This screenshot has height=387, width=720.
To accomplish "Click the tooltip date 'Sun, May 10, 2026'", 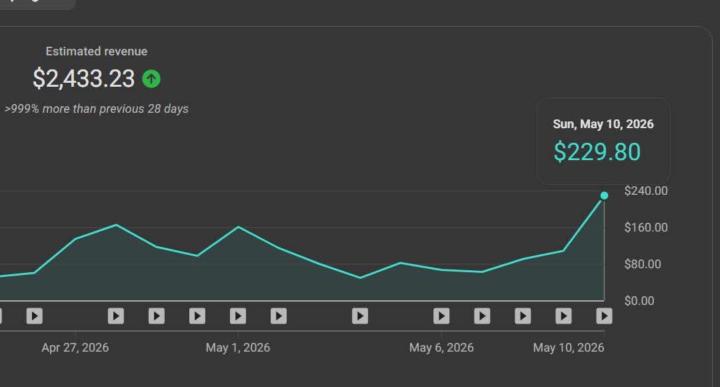I will pos(603,124).
